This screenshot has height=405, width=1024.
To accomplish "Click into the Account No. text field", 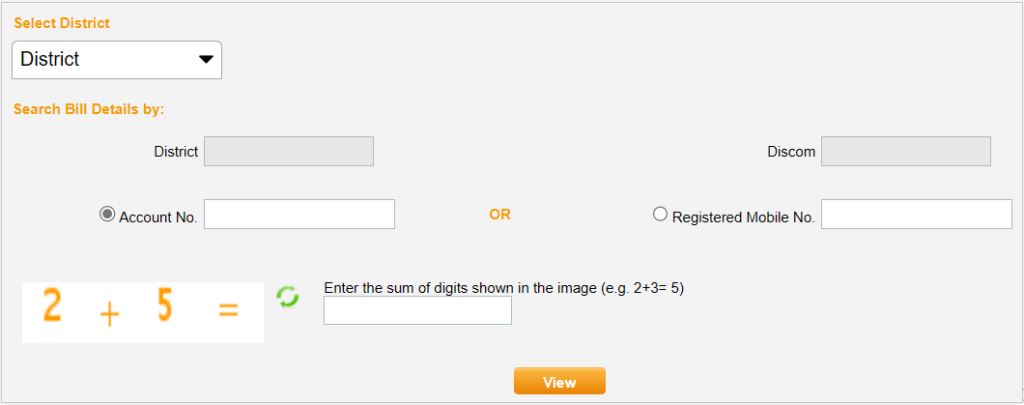I will 299,214.
